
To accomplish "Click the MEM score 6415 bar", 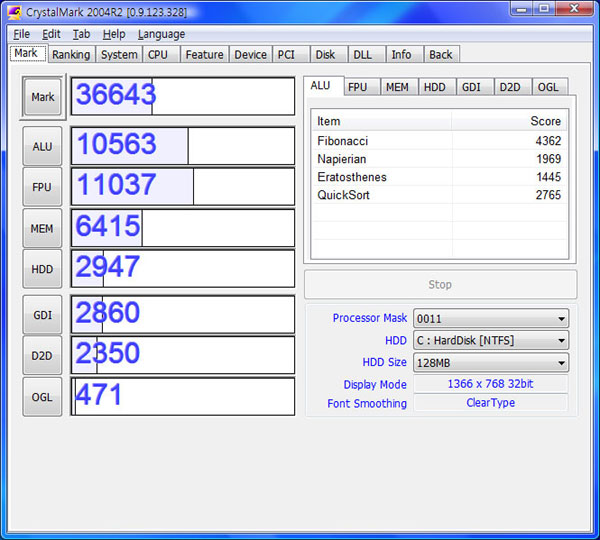I will (x=183, y=228).
